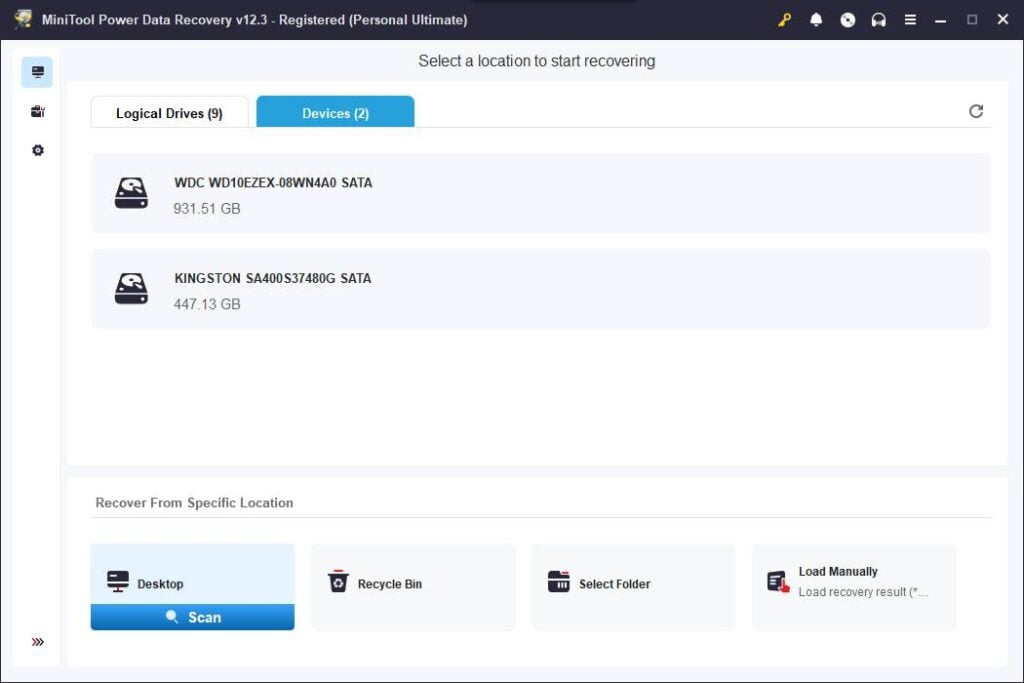Click the refresh drives icon
The image size is (1024, 683).
click(976, 111)
